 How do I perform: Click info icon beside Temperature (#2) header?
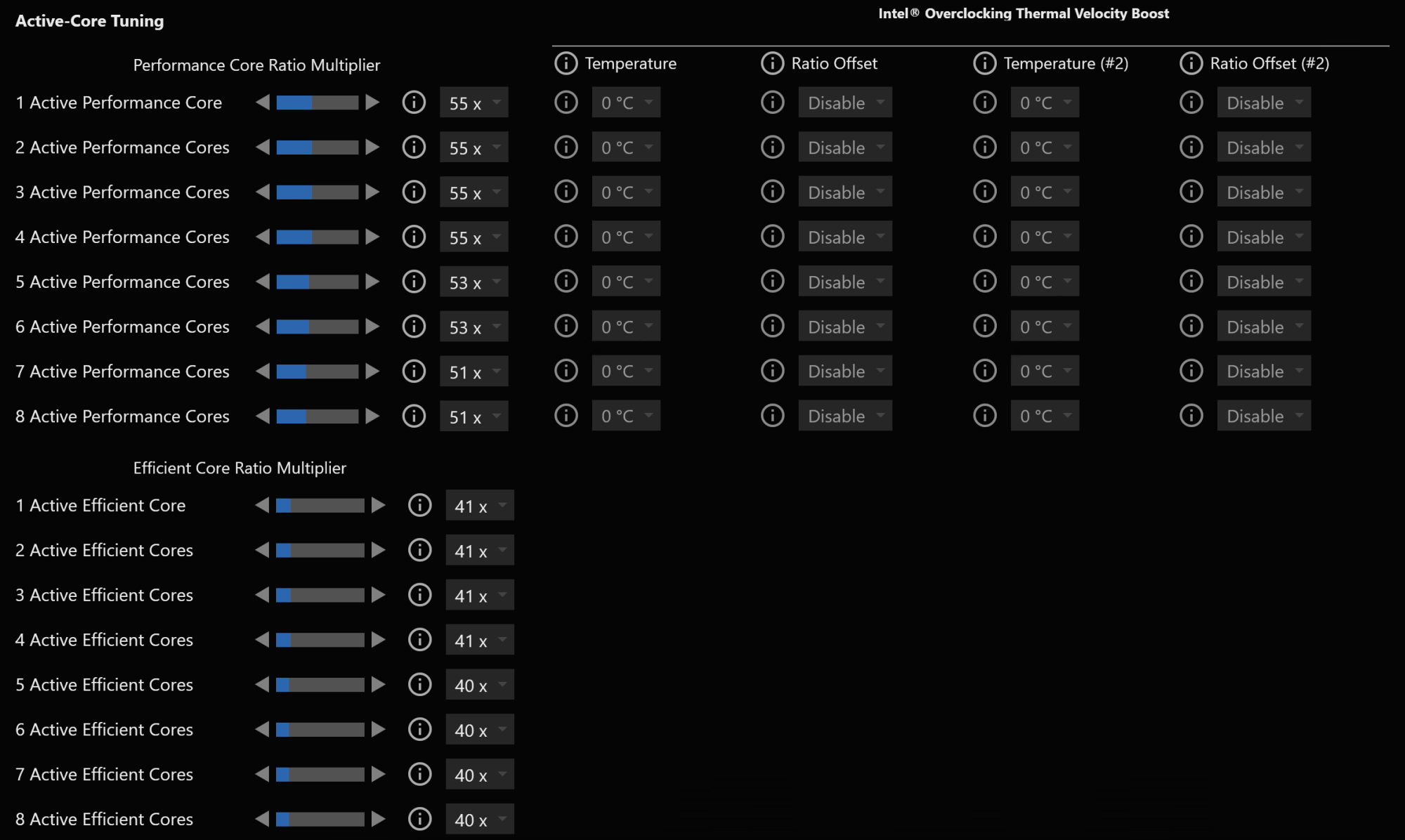[984, 63]
